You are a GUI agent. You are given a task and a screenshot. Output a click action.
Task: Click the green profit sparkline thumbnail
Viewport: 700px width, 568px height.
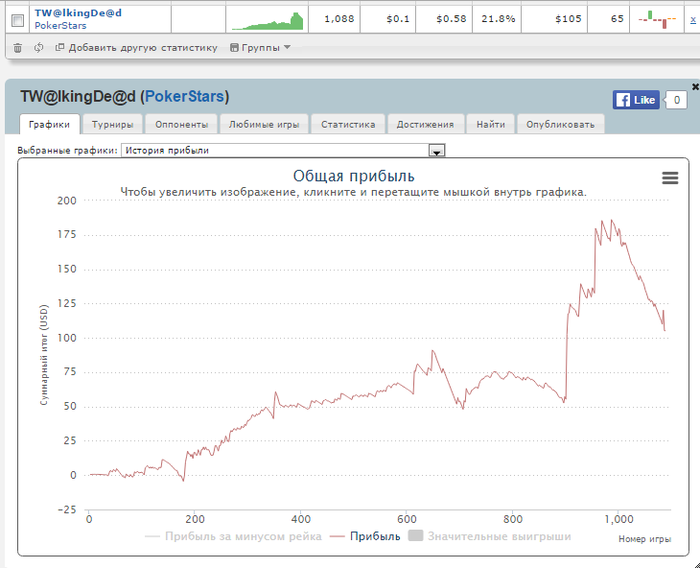pos(267,21)
